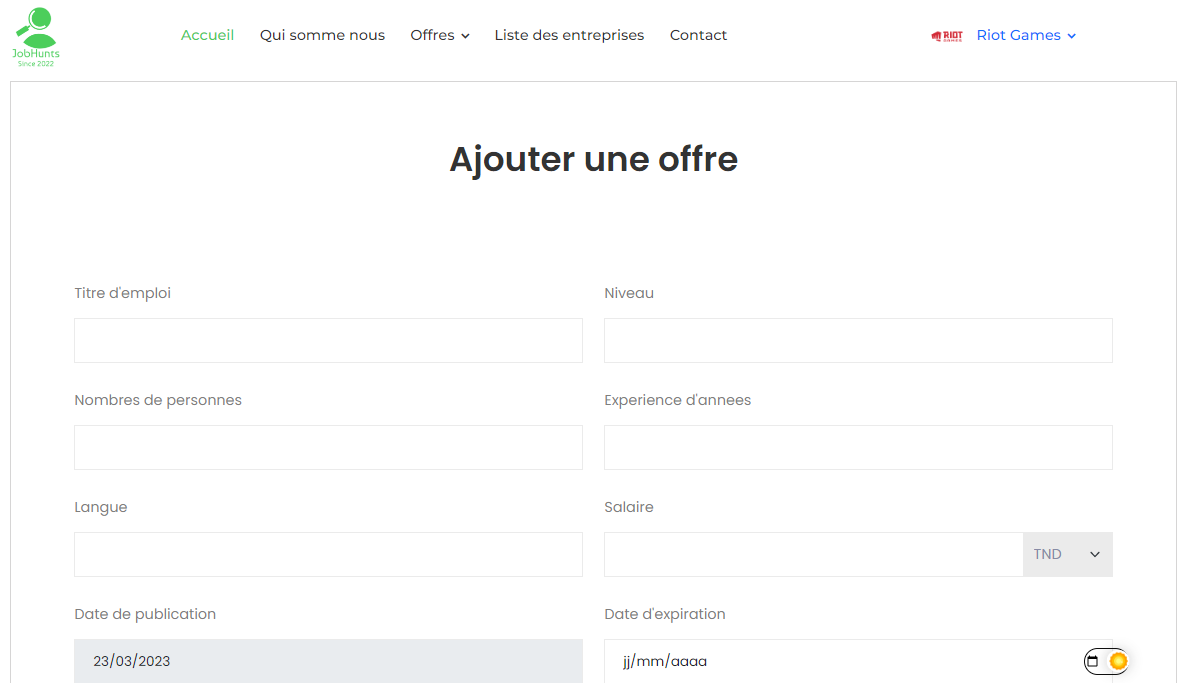Open the TND currency selector
The height and width of the screenshot is (683, 1190).
click(x=1067, y=554)
